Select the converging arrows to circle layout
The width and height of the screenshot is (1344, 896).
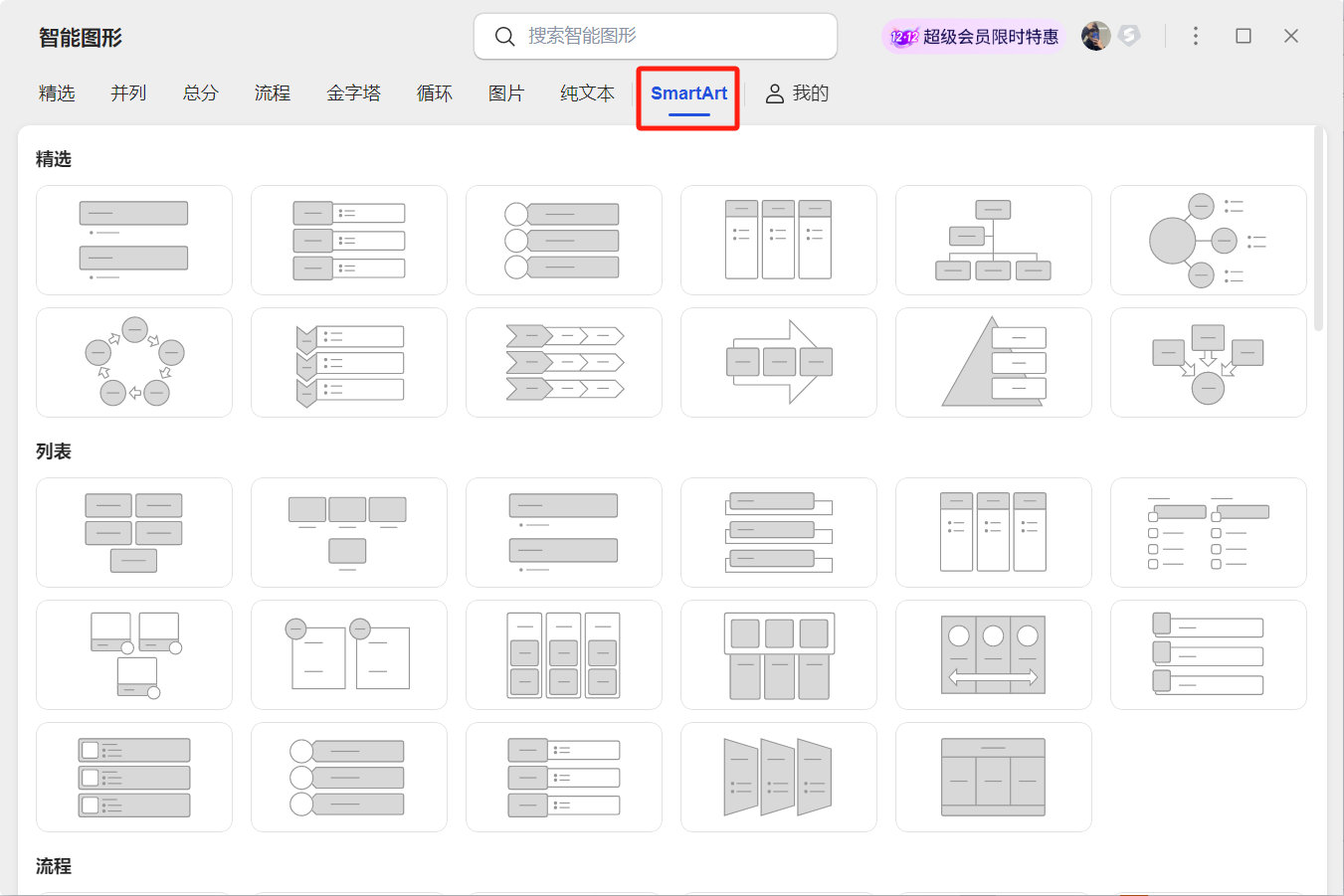(1208, 362)
